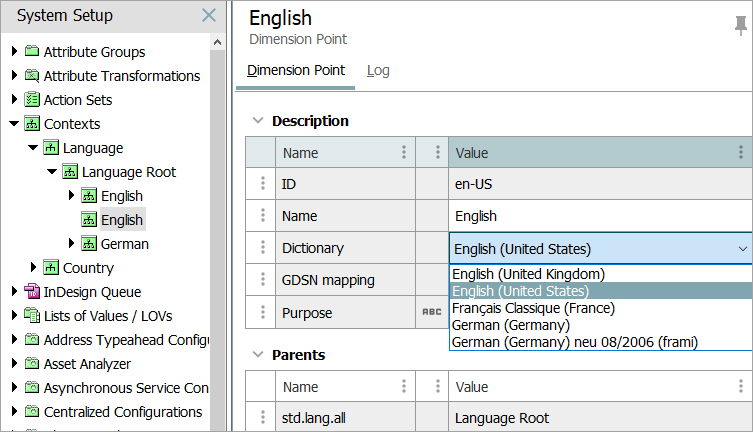
Task: Switch to the Log tab
Action: [x=378, y=71]
